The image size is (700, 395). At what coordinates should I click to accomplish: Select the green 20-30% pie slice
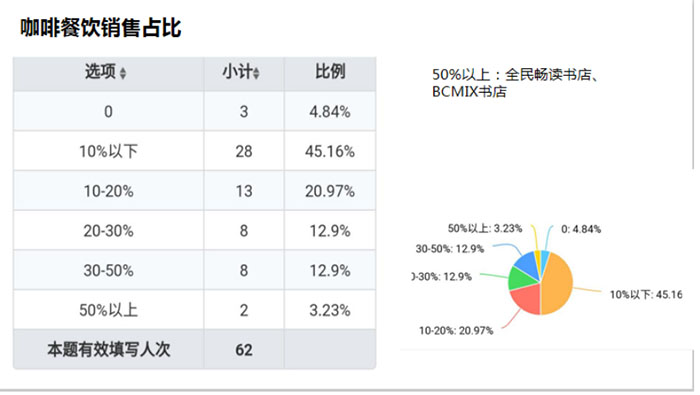pos(521,279)
